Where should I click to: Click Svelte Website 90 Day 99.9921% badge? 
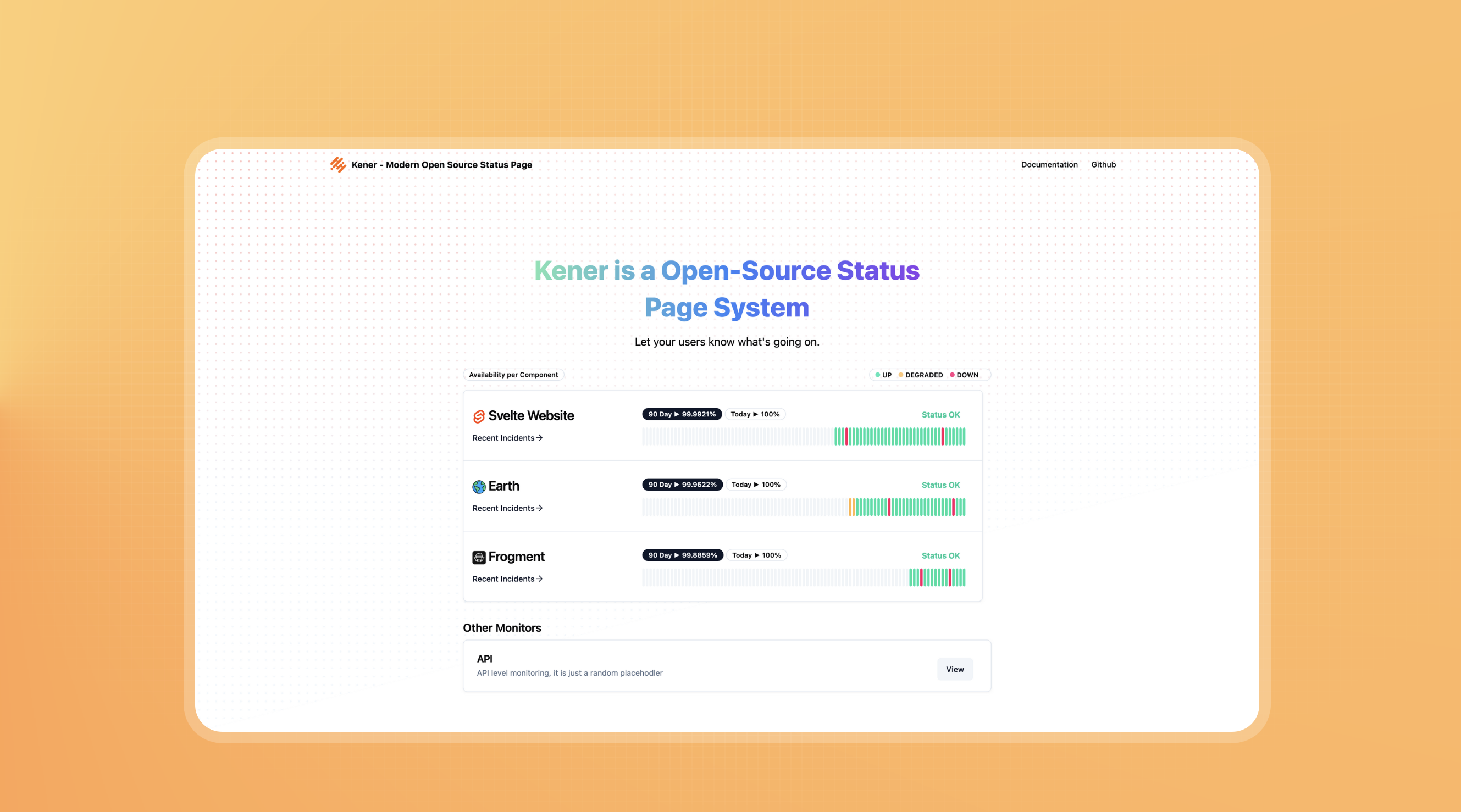pos(681,414)
